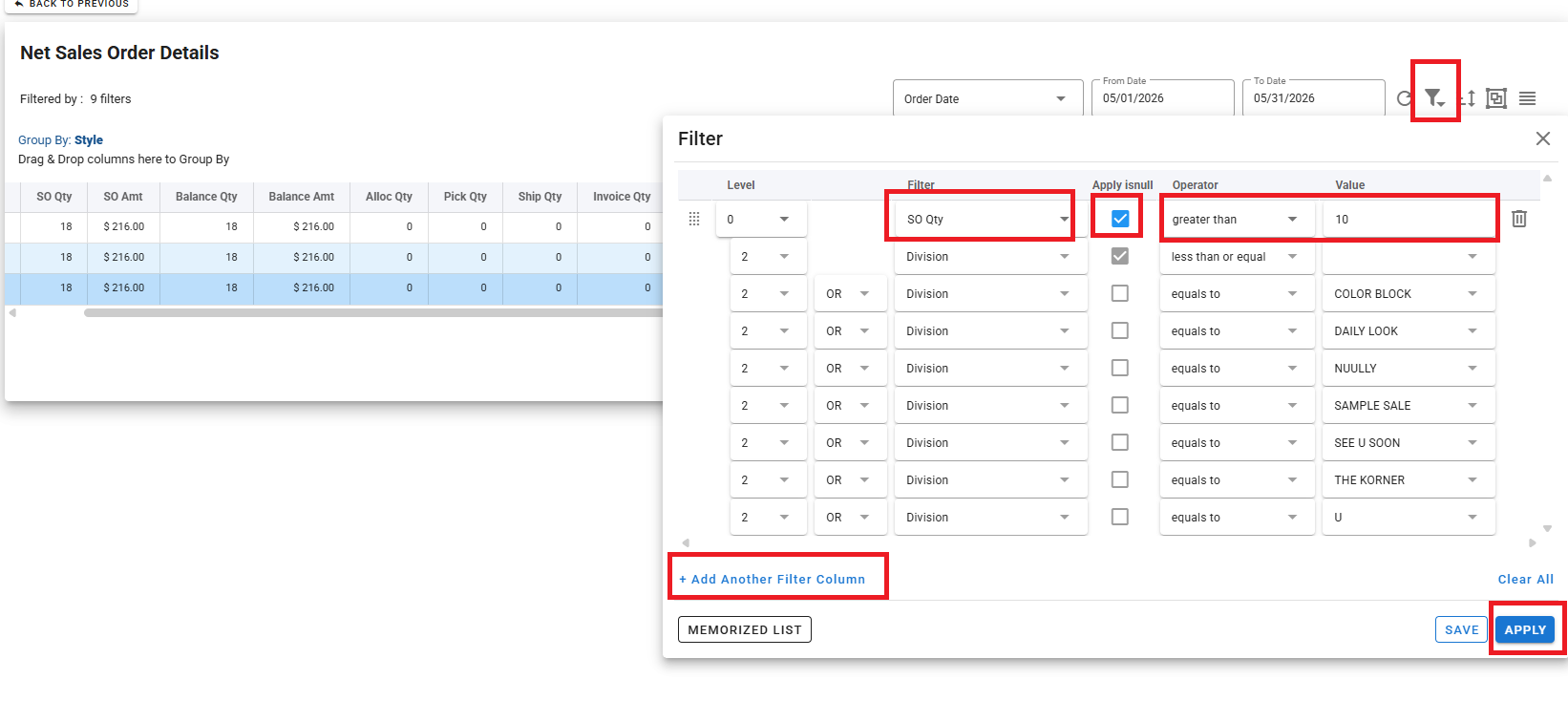Click the SAVE button
1568x701 pixels.
(1461, 629)
